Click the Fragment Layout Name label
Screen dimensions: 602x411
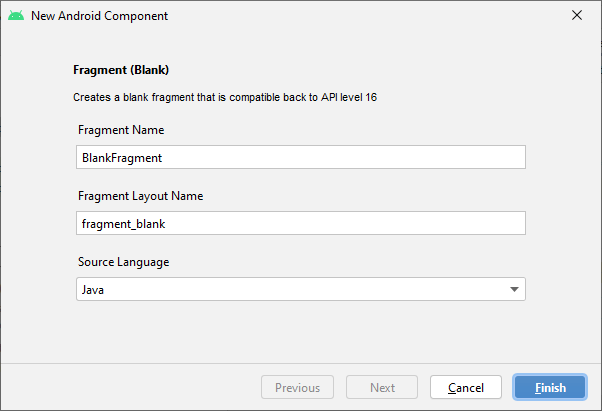click(140, 196)
